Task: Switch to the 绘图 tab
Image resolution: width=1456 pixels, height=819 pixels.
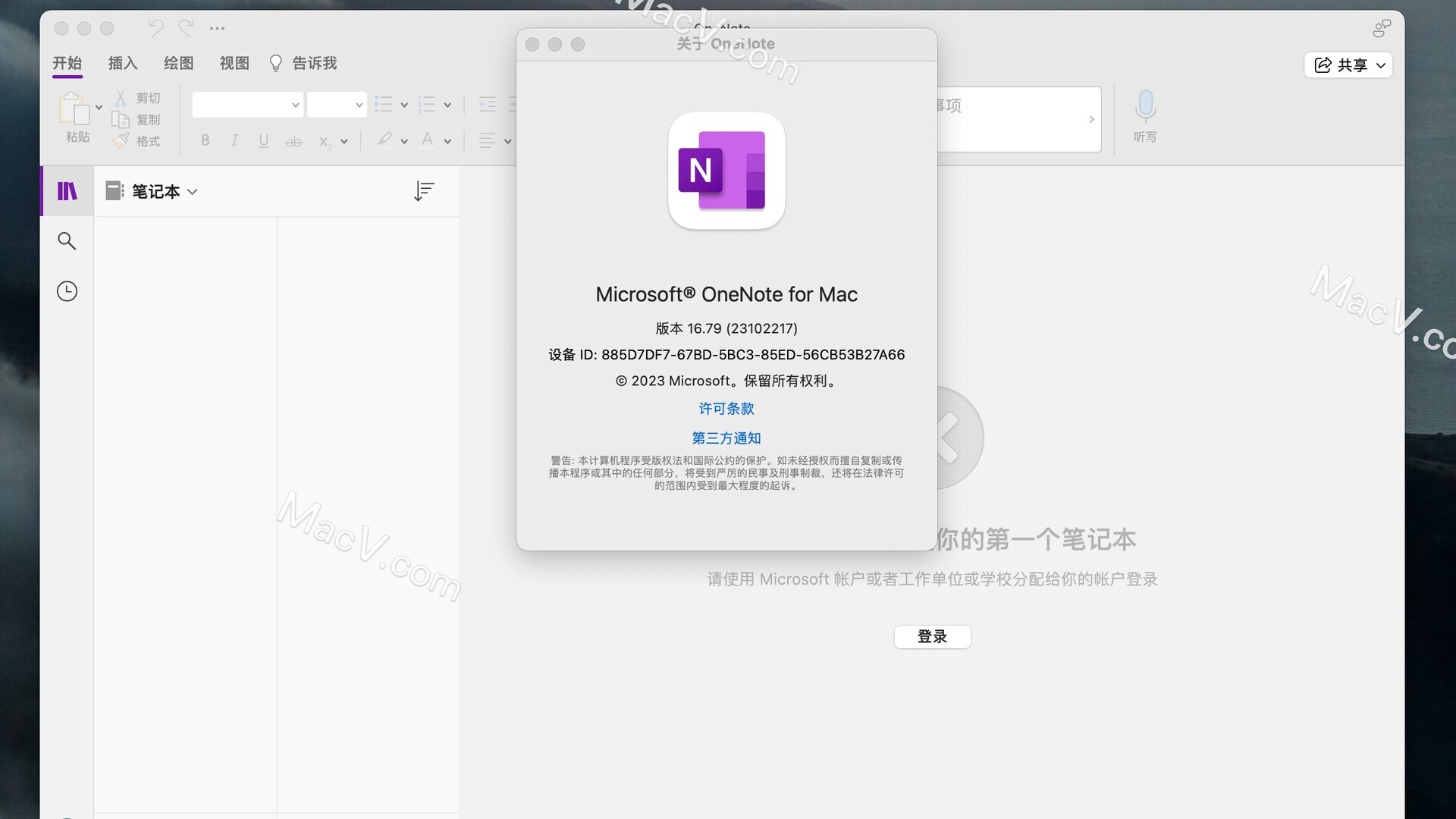Action: point(179,63)
